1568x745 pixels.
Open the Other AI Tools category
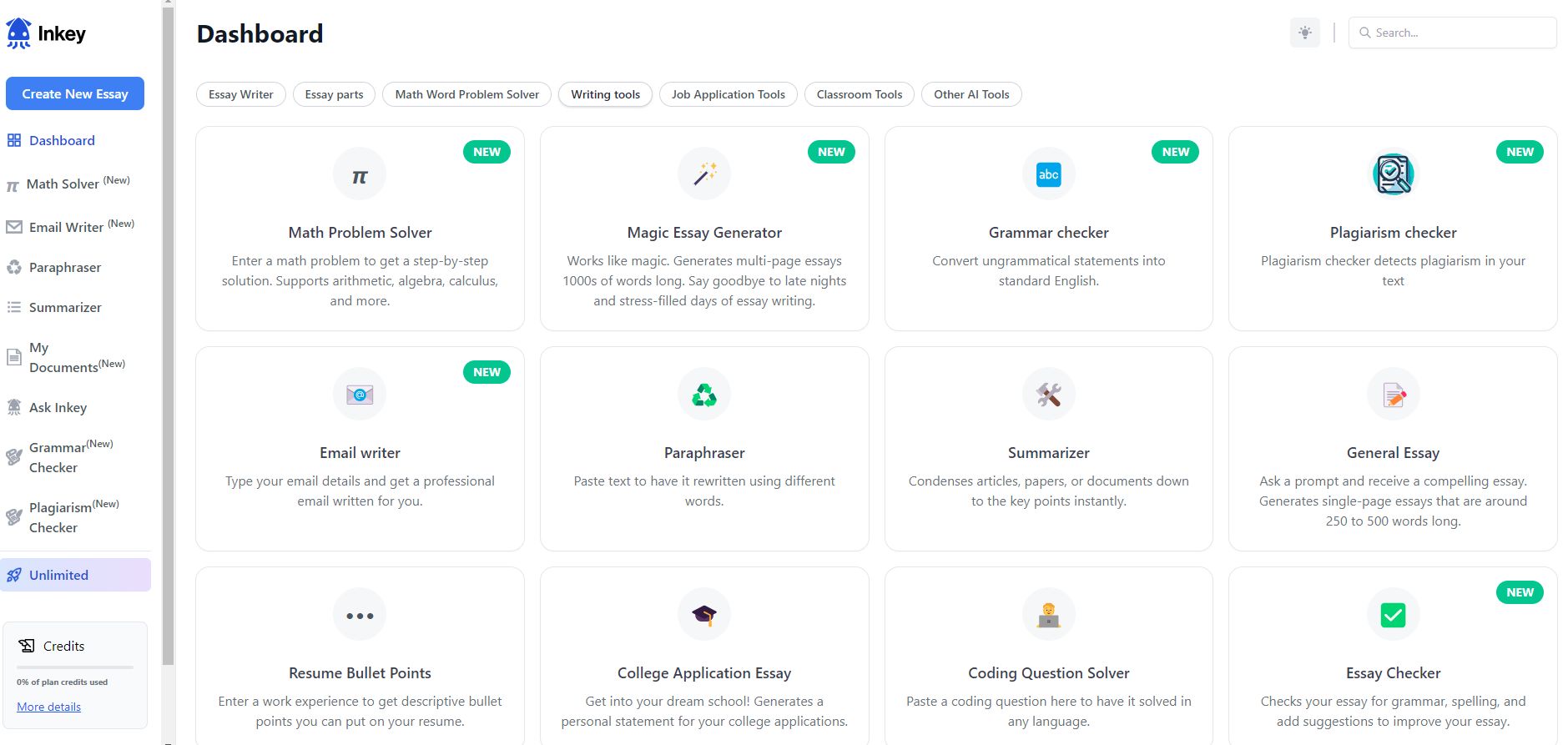pos(971,94)
